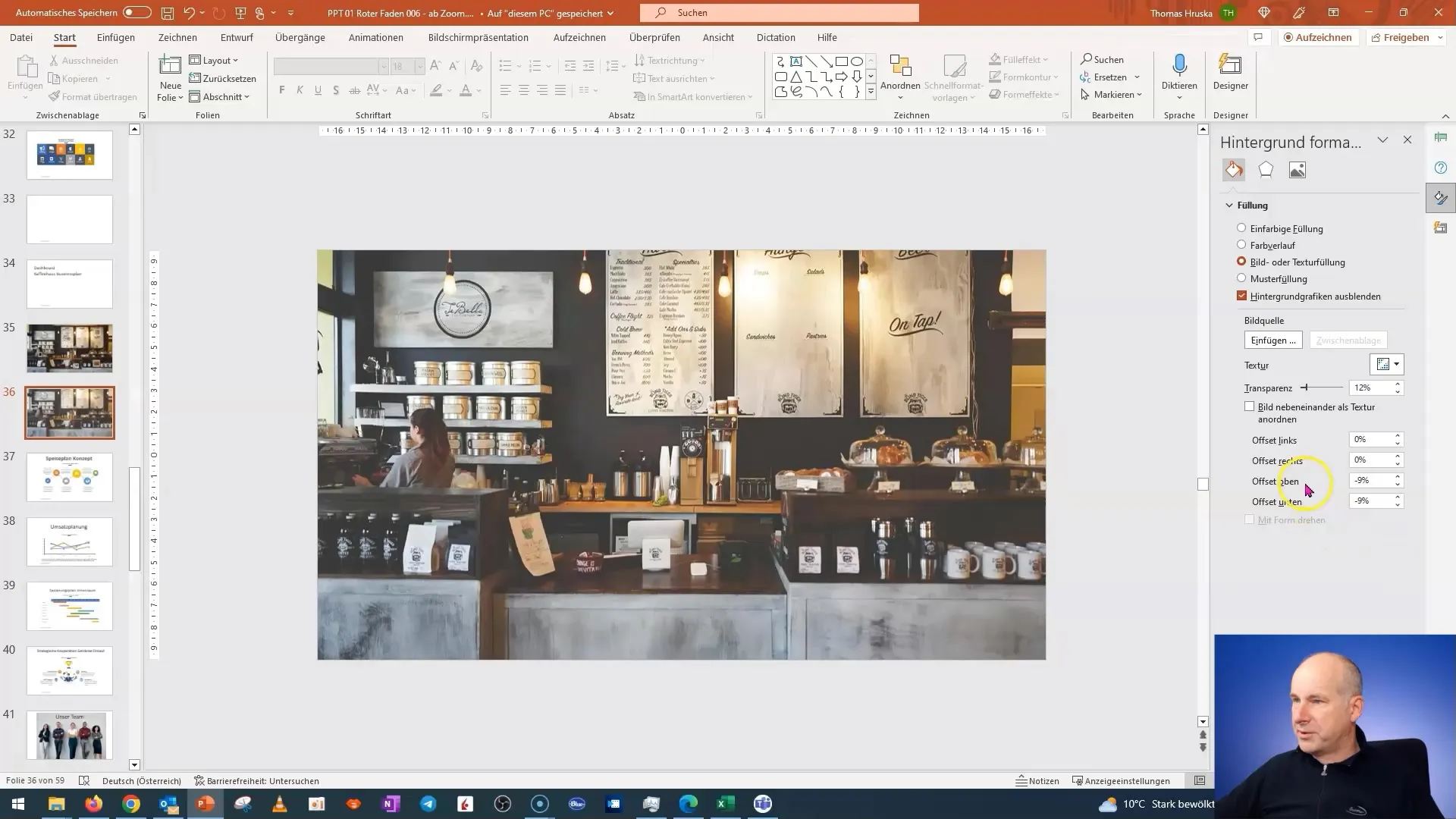
Task: Close the Hintergrund formatieren pane
Action: (1407, 140)
